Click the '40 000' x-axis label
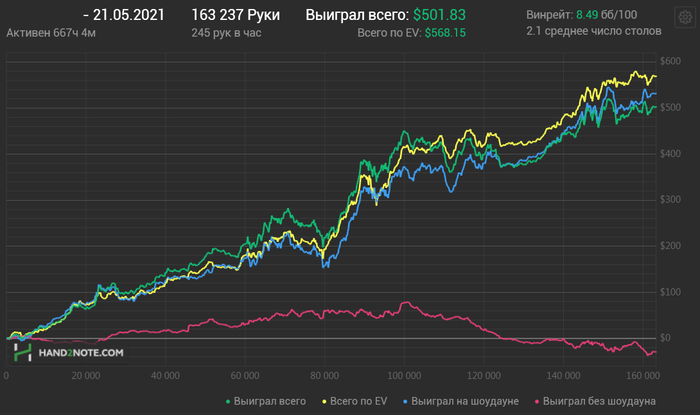 (165, 376)
